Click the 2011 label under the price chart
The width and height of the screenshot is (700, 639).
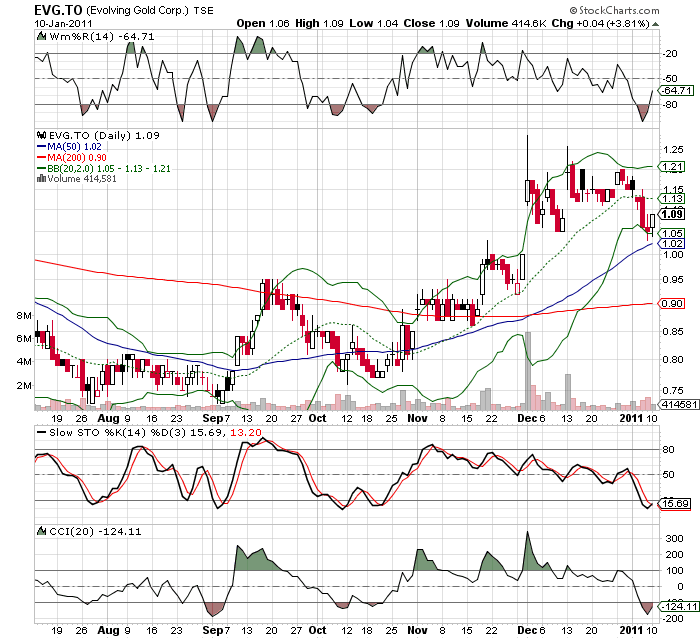click(631, 418)
